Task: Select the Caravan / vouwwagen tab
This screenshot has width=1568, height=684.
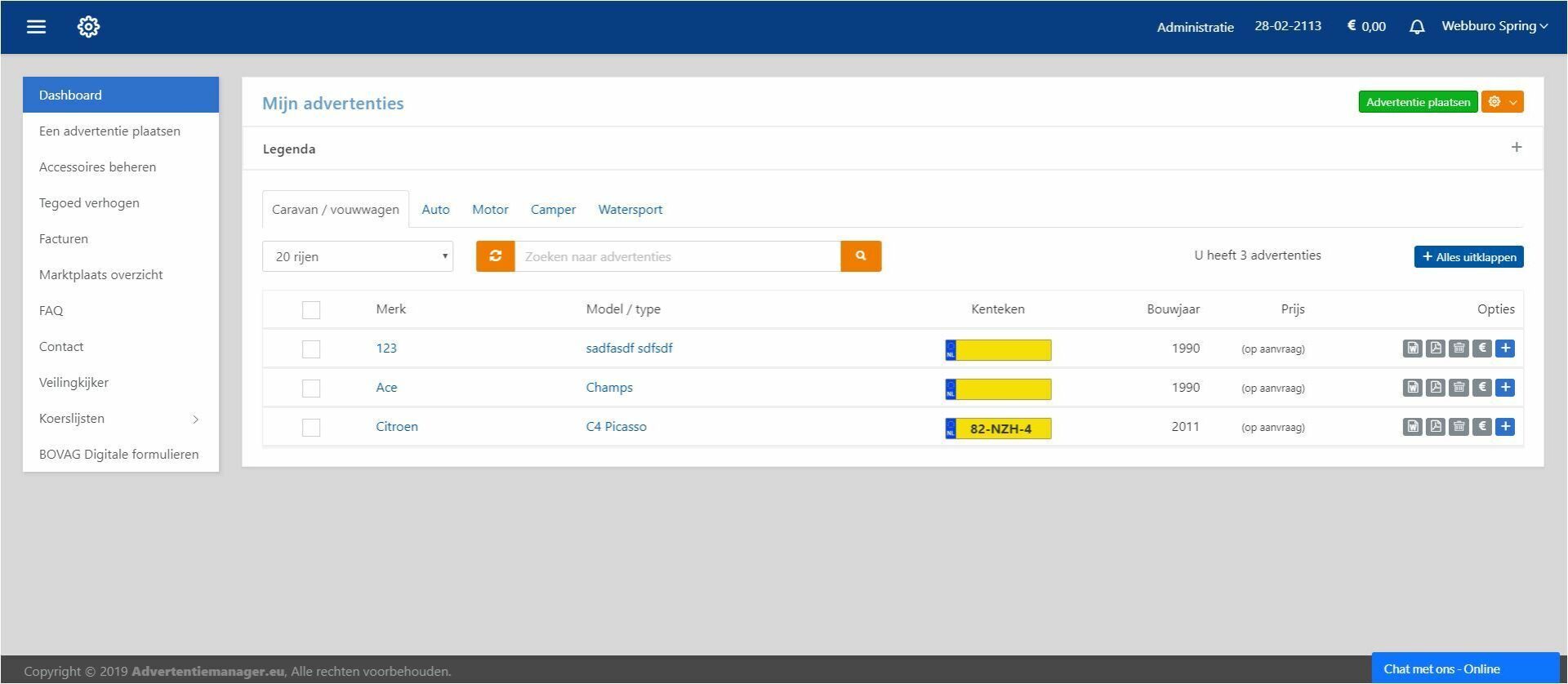Action: point(336,210)
